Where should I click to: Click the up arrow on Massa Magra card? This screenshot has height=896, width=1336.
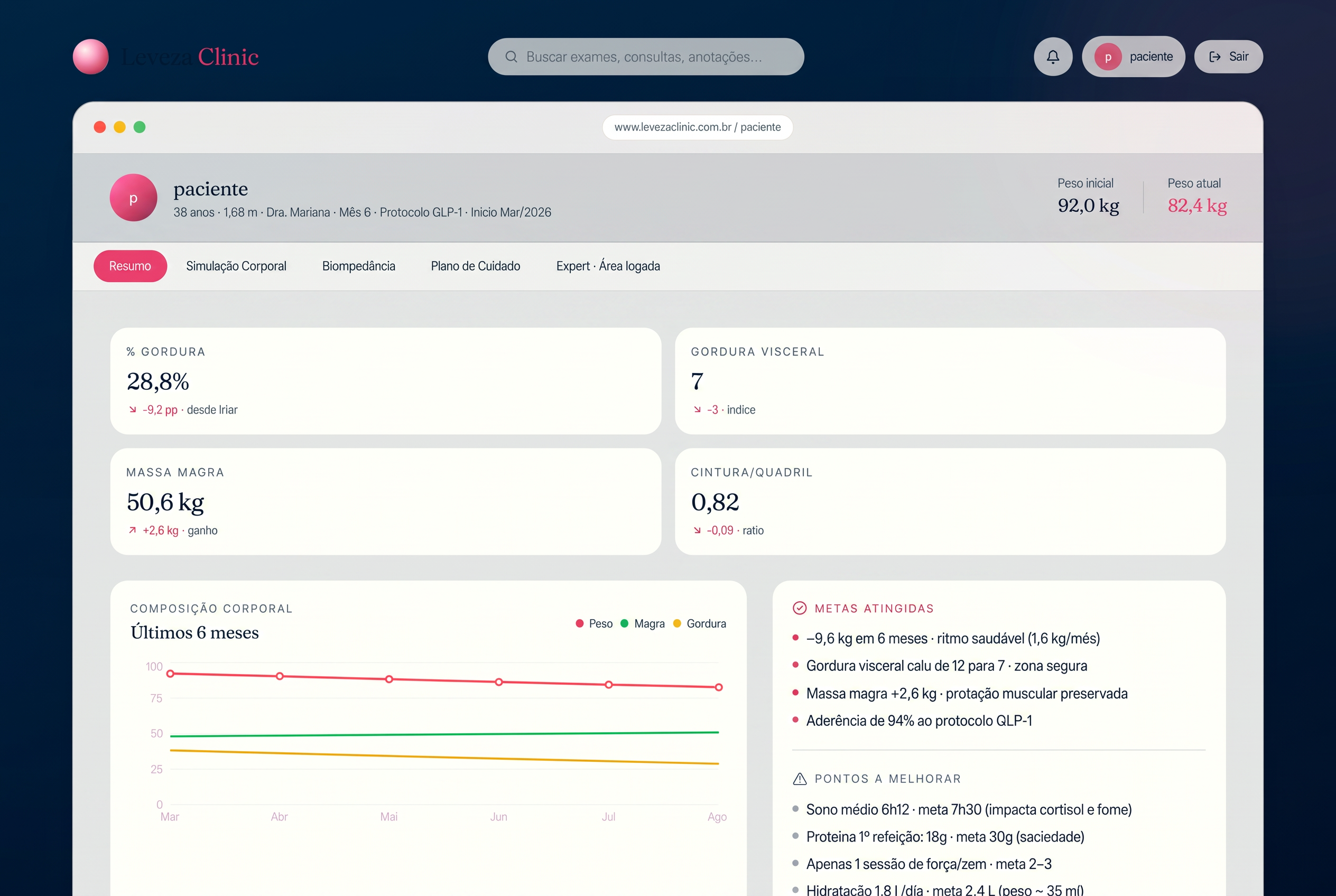(x=133, y=530)
